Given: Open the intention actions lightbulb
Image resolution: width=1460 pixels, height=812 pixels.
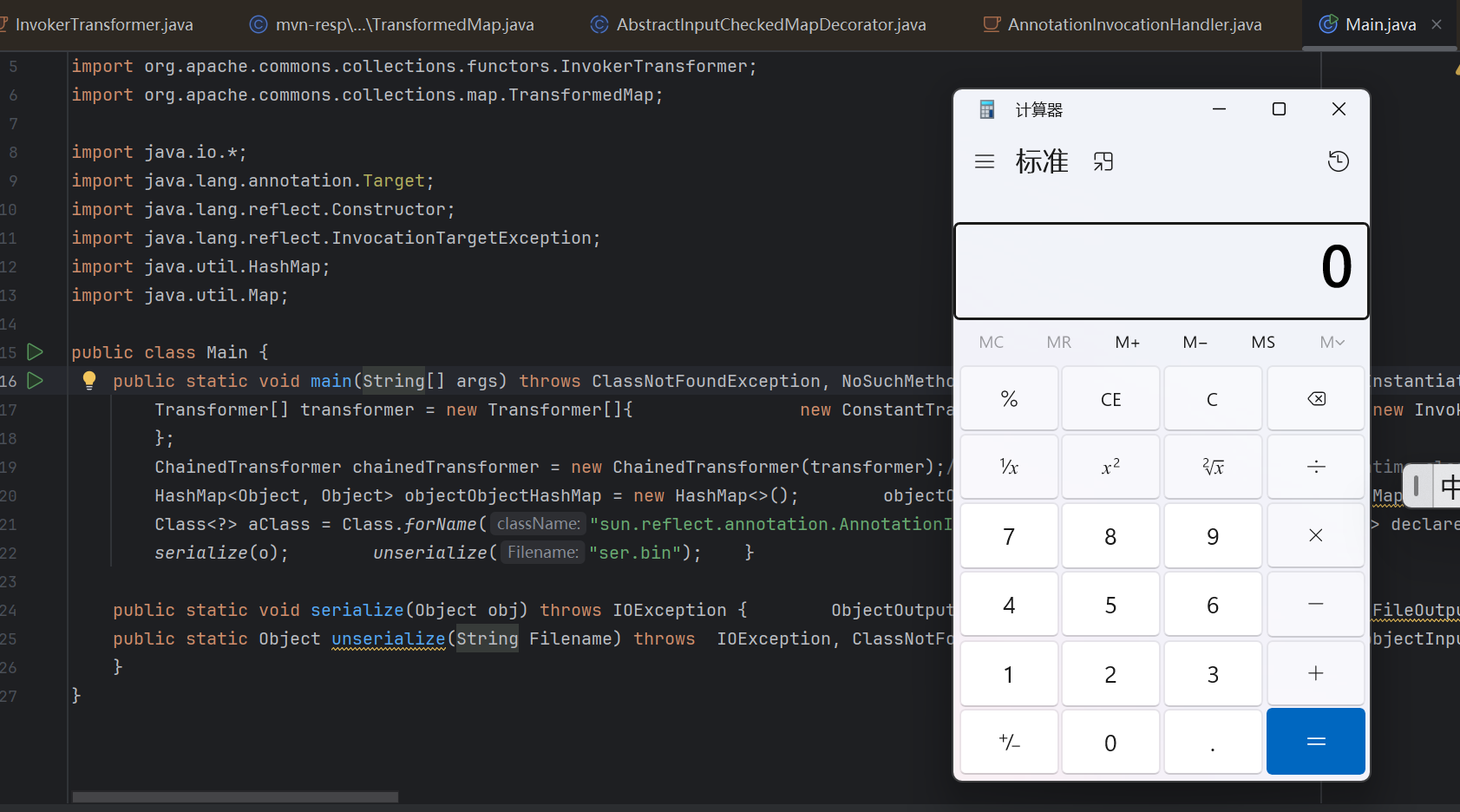Looking at the screenshot, I should [88, 380].
